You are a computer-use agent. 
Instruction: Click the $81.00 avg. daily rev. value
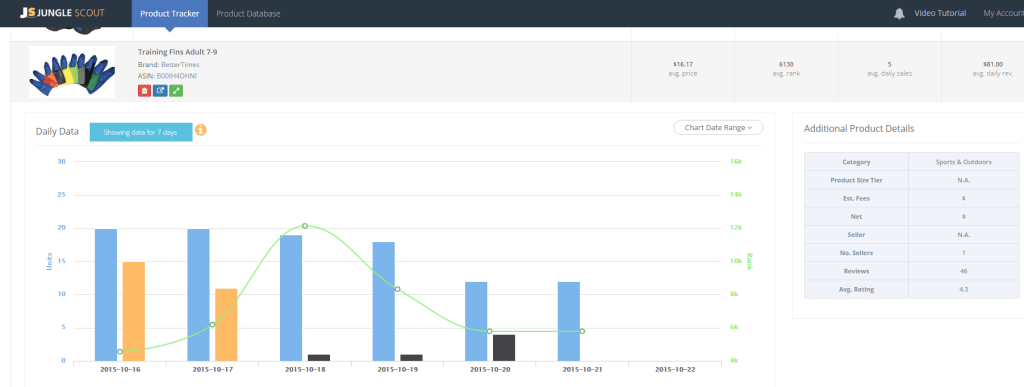coord(992,65)
